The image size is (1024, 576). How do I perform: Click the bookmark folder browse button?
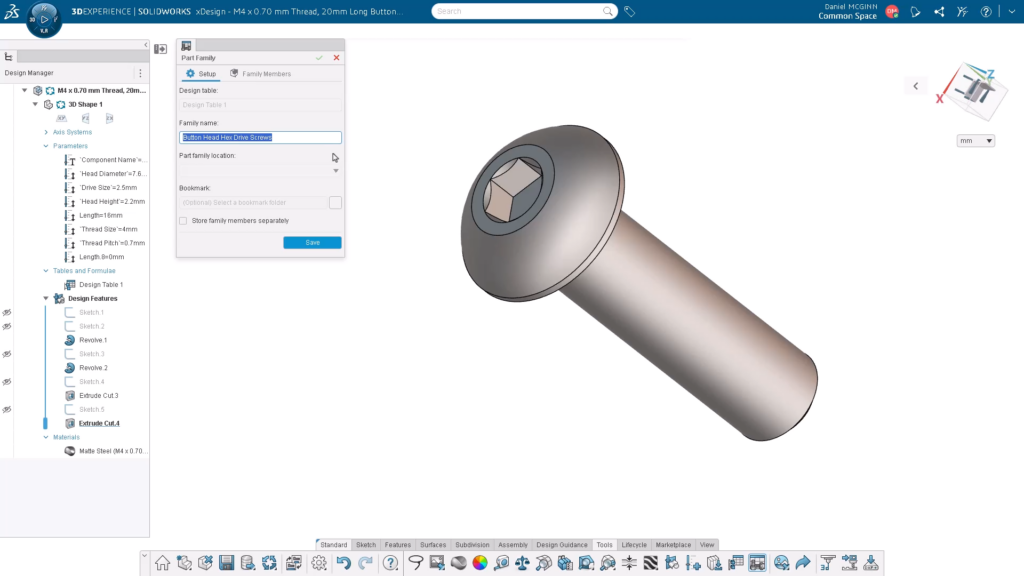[x=335, y=202]
